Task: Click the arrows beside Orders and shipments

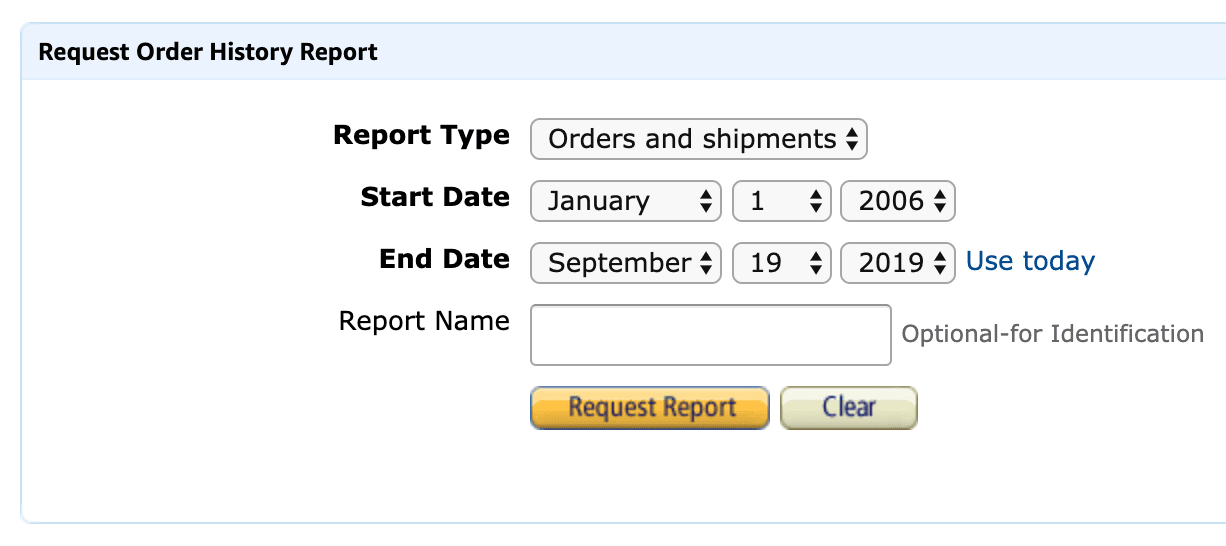Action: point(852,139)
